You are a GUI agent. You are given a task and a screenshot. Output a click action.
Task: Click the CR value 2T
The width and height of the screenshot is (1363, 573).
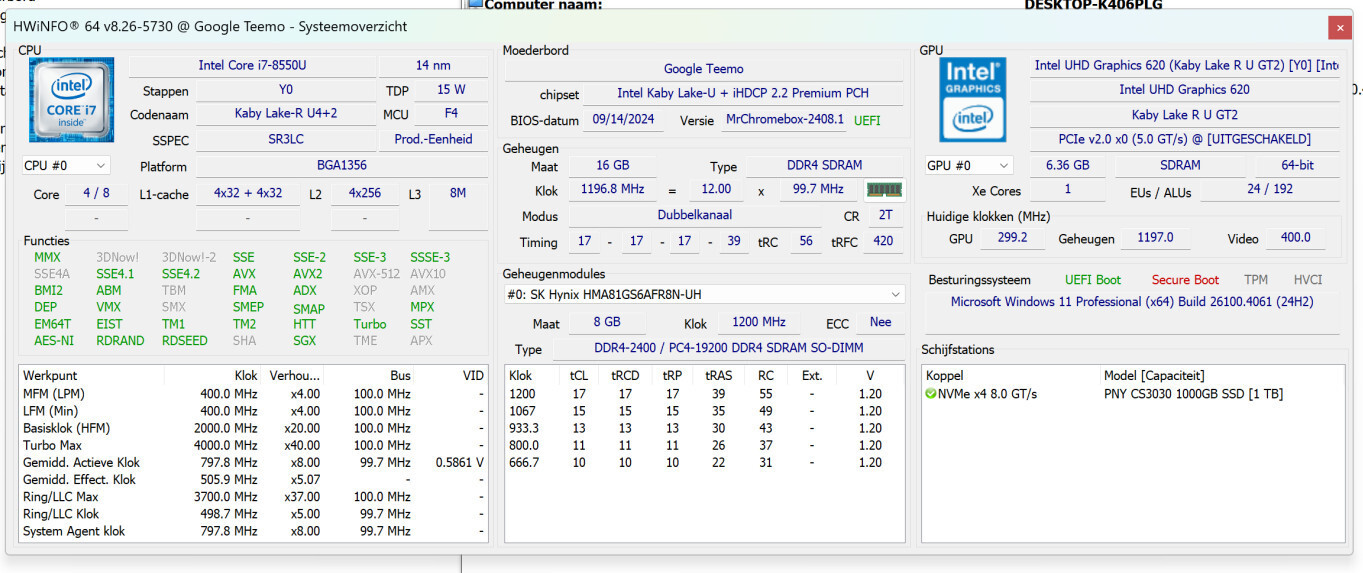click(885, 216)
